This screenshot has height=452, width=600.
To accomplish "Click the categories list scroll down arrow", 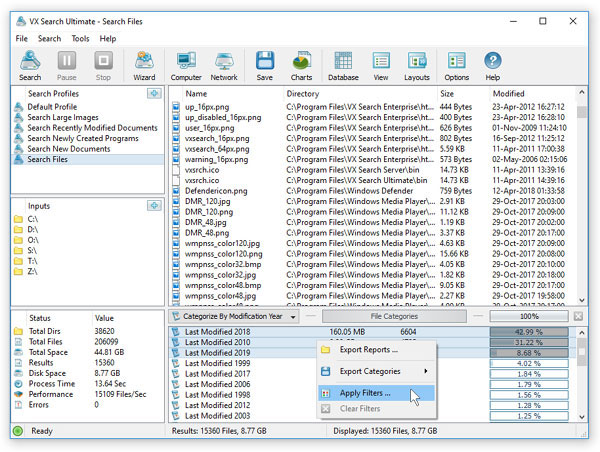I will tap(582, 417).
